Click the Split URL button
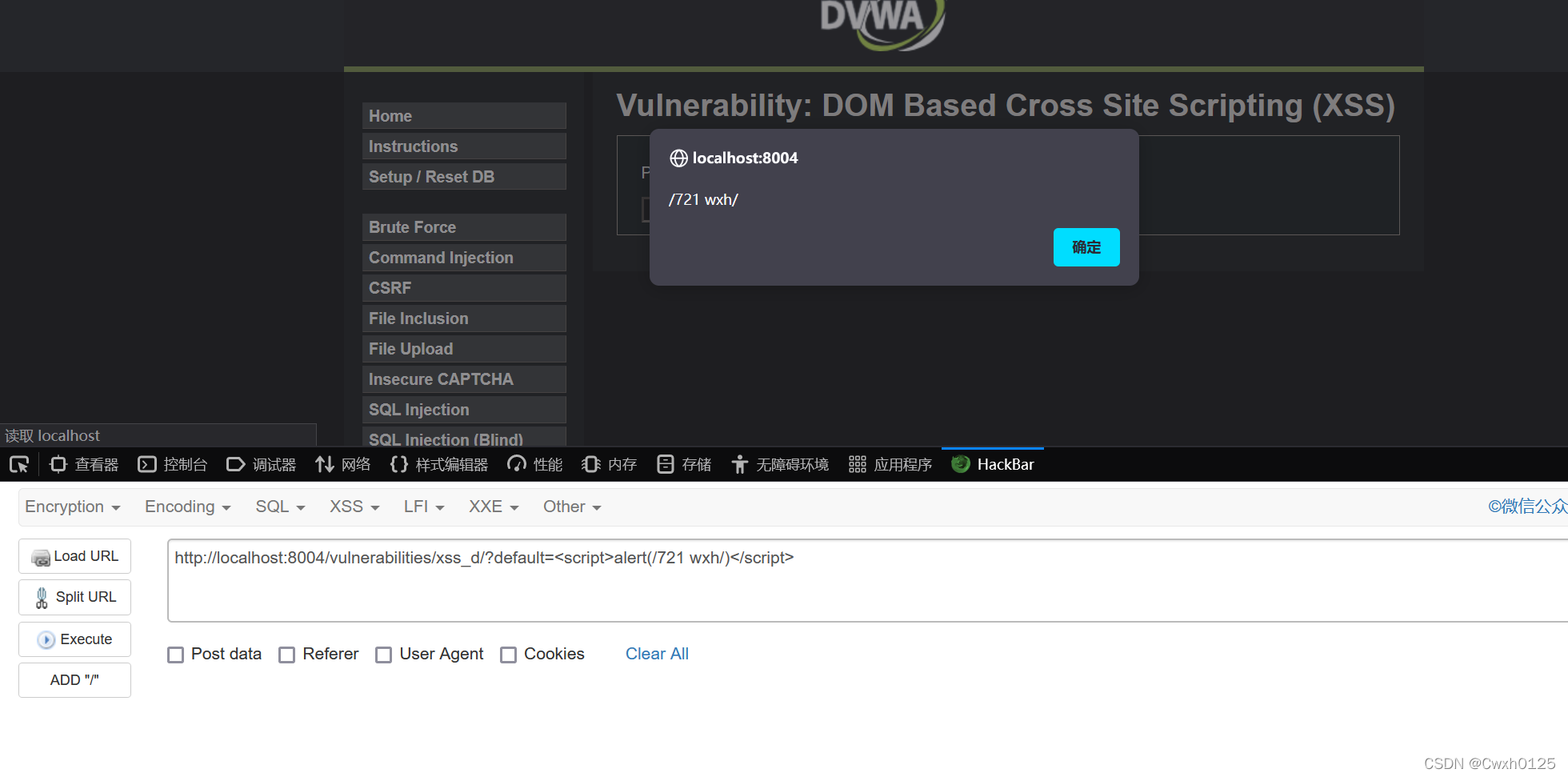 click(x=74, y=597)
